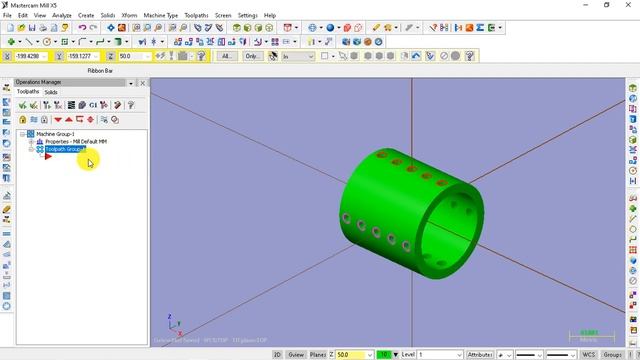Switch to the Solids tab
The height and width of the screenshot is (360, 640).
tap(51, 92)
